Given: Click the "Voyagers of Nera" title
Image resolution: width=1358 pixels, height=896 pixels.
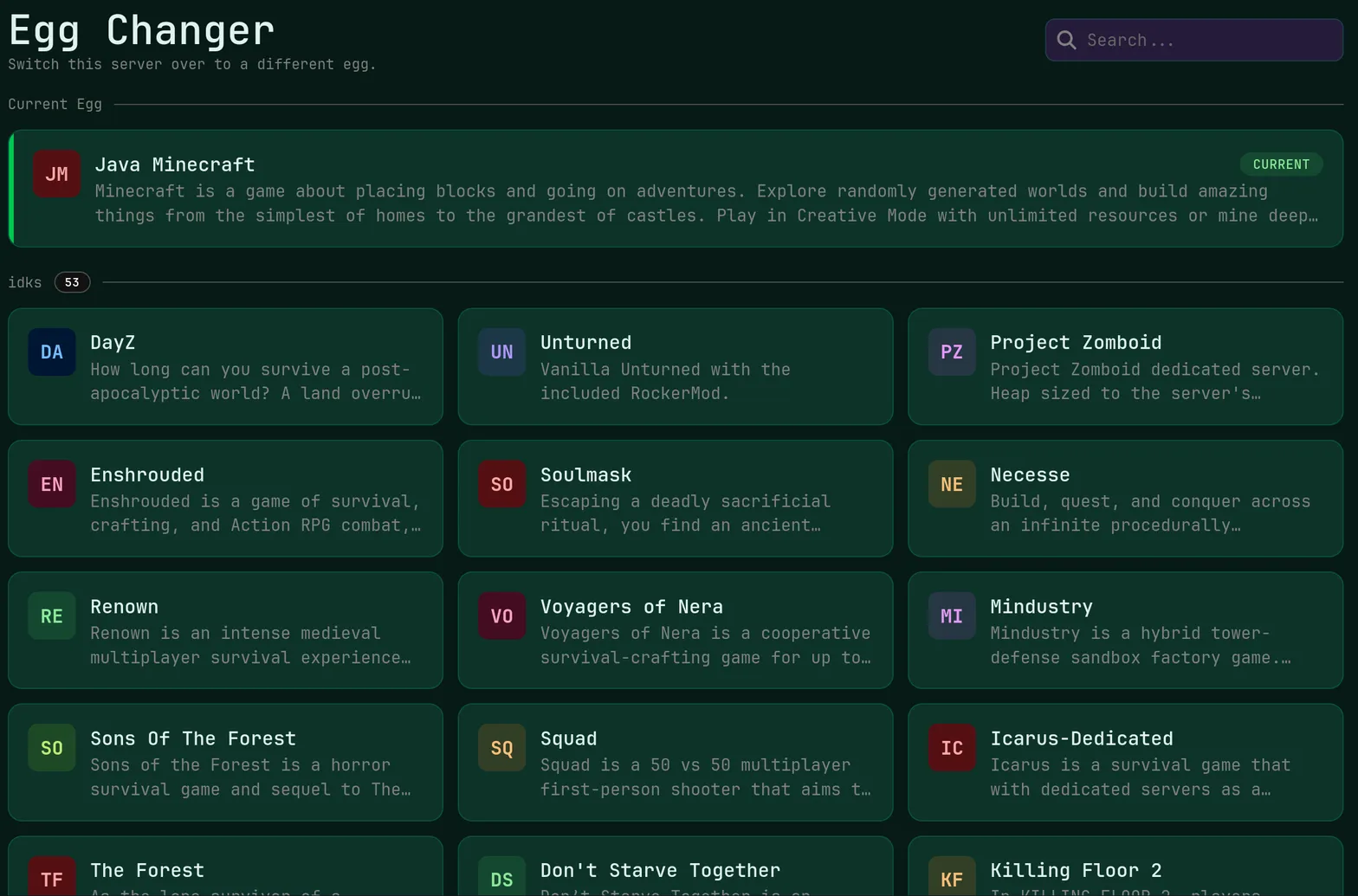Looking at the screenshot, I should (x=632, y=607).
